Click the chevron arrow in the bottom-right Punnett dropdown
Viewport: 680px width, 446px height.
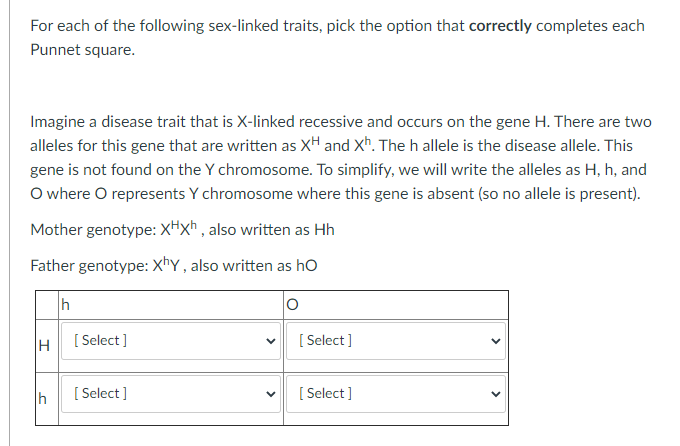click(496, 394)
